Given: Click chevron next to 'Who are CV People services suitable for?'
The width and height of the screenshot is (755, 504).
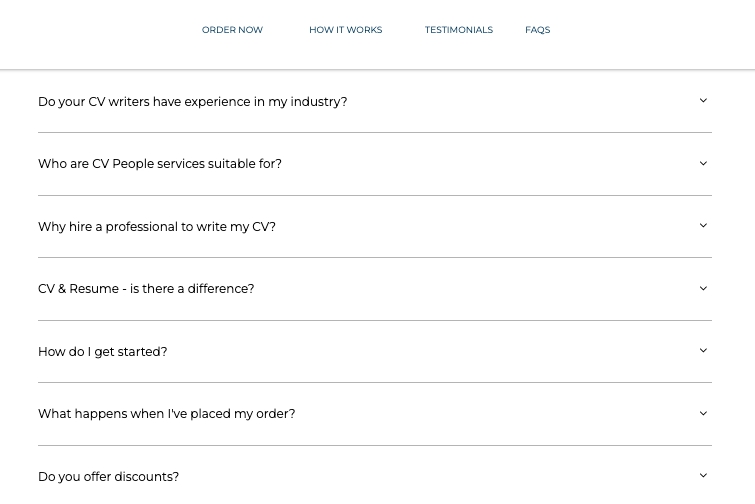Looking at the screenshot, I should coord(703,164).
